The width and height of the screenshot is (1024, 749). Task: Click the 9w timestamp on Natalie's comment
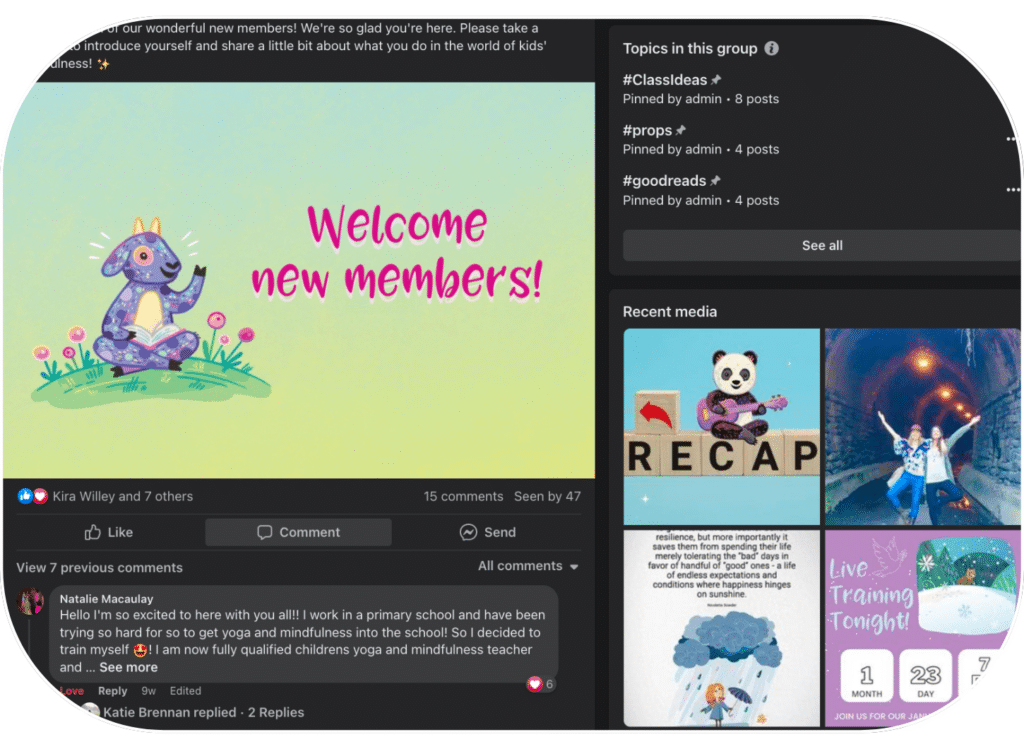(149, 691)
